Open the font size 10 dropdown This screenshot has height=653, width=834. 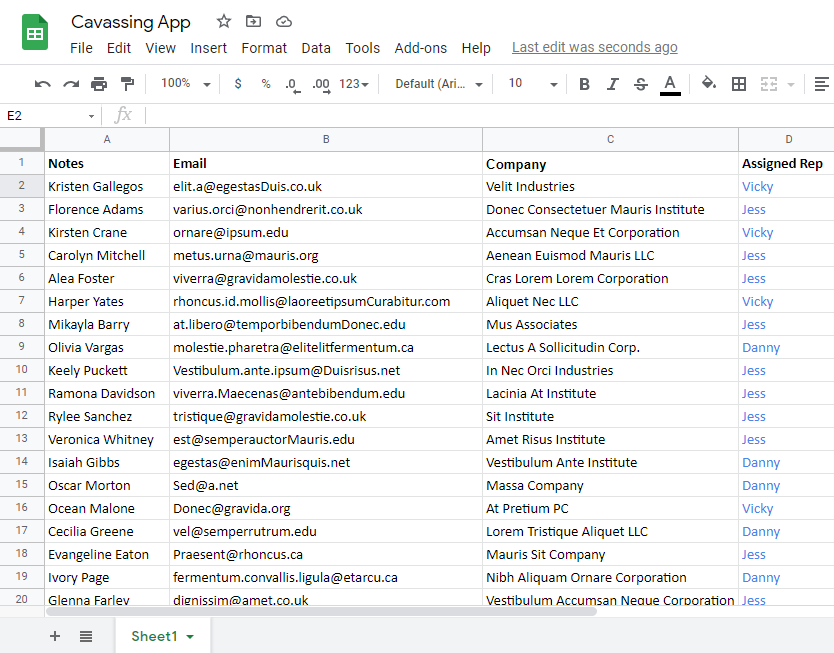click(x=533, y=83)
